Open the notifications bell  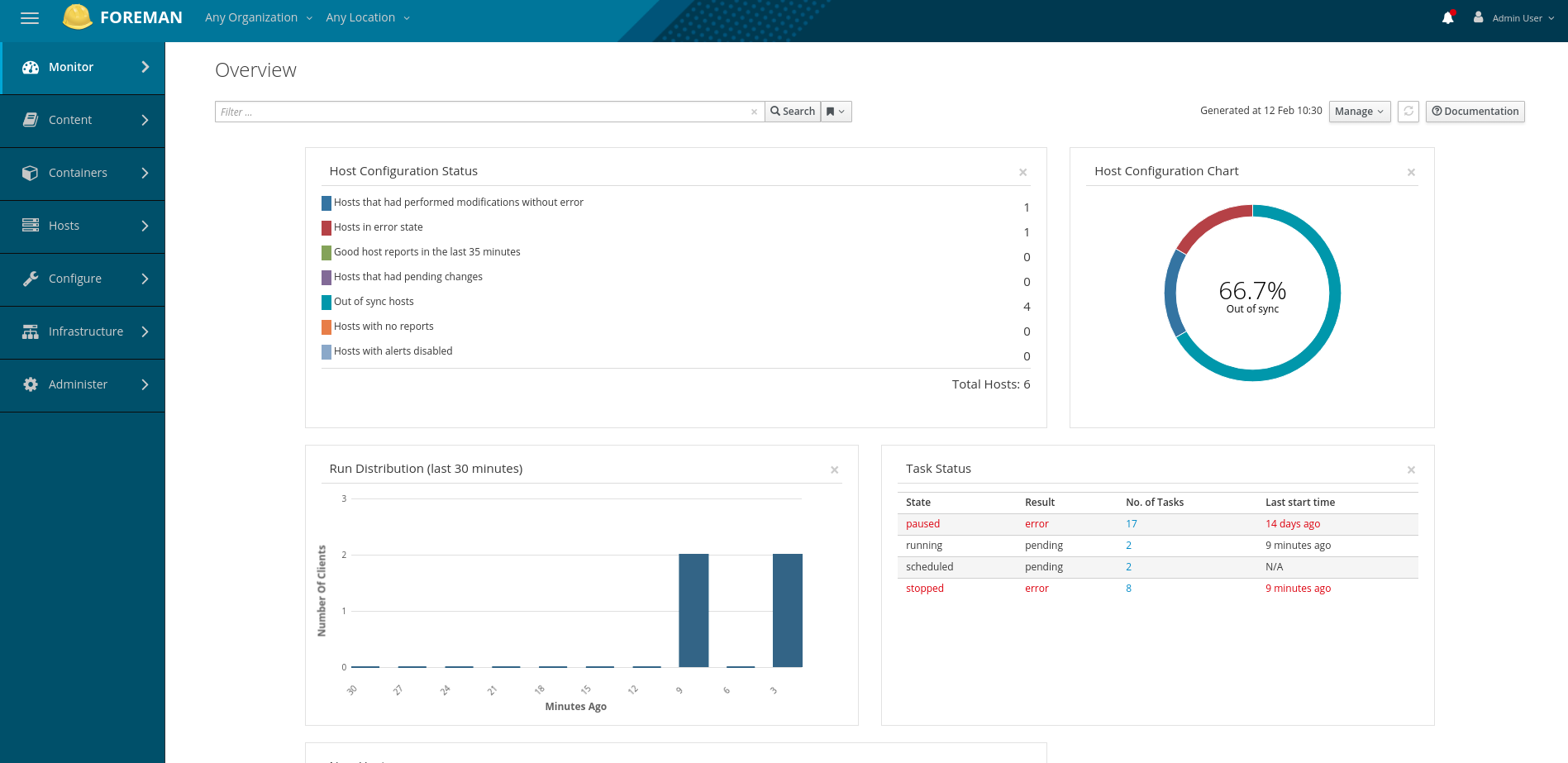(1447, 18)
